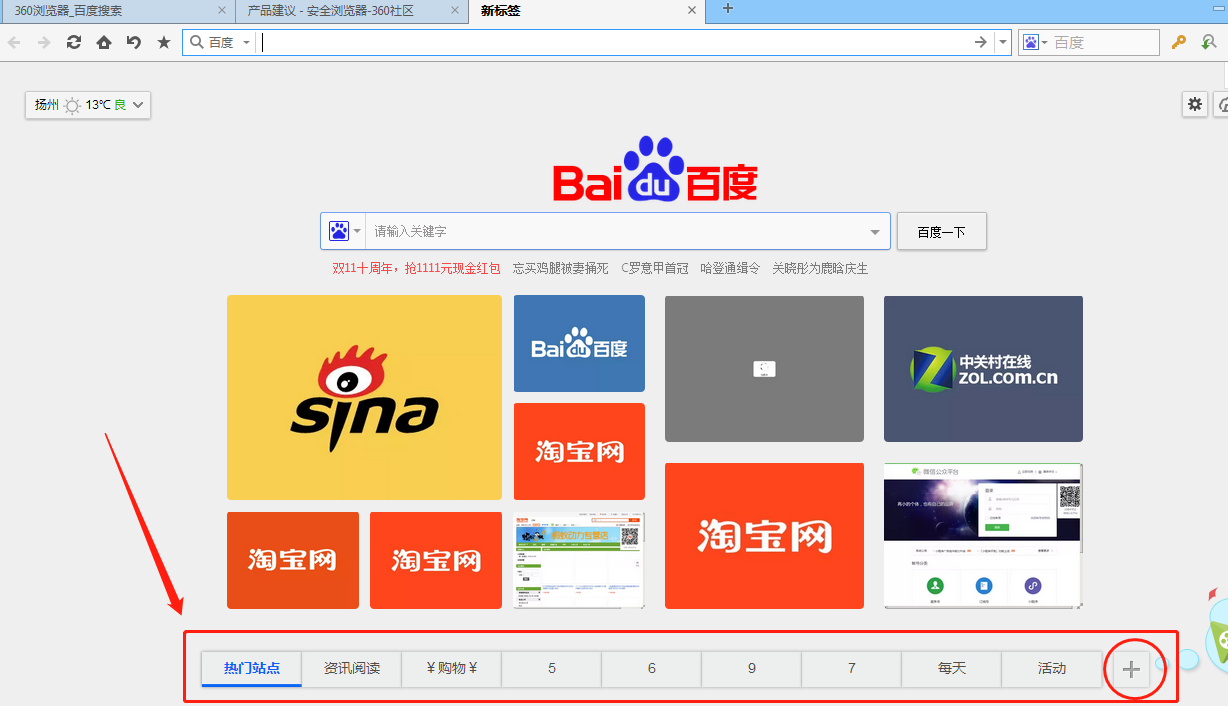Open the 双11十周年 red envelope link
The image size is (1228, 706).
[416, 268]
